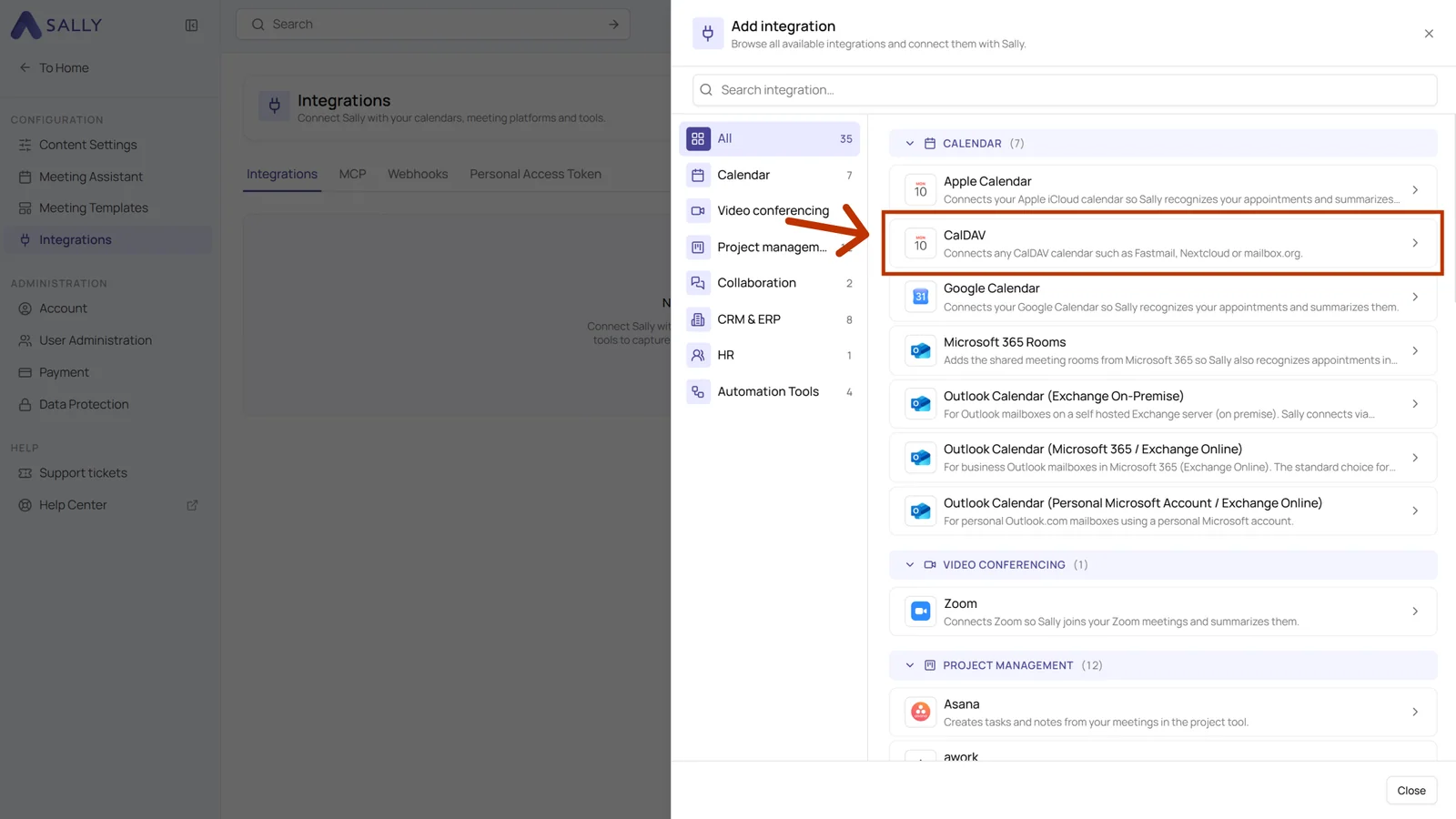This screenshot has height=819, width=1456.
Task: Switch to the Personal Access Token tab
Action: click(535, 174)
